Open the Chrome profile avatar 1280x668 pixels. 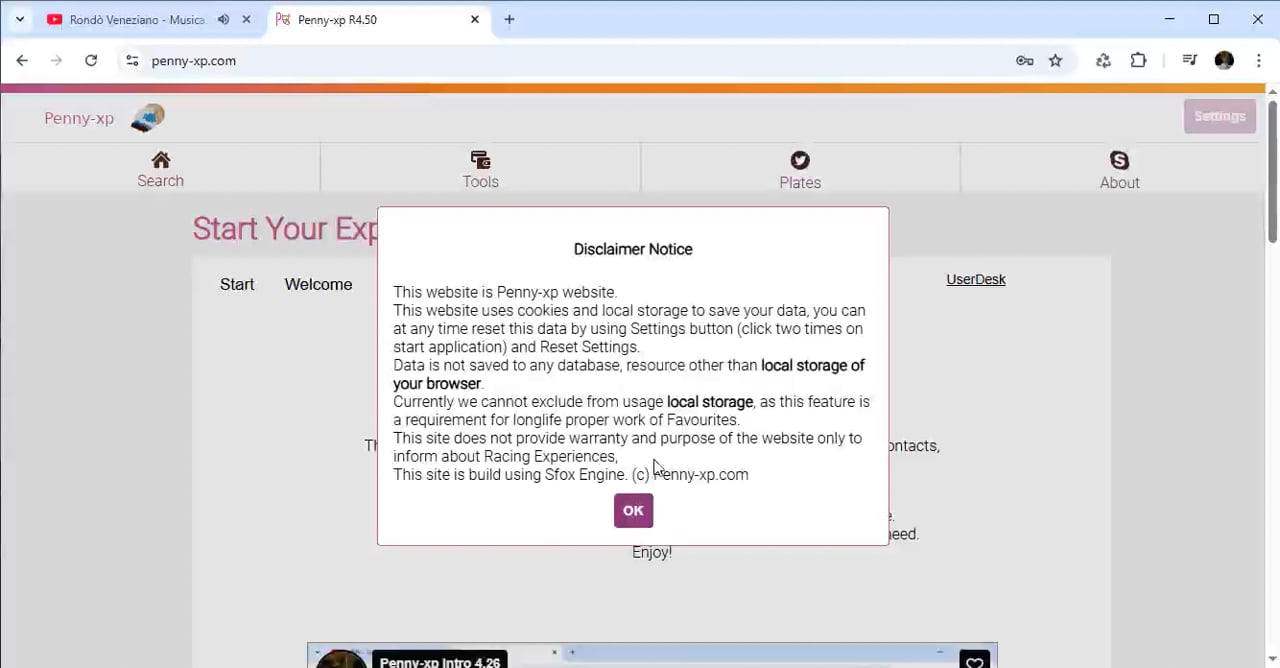point(1224,60)
